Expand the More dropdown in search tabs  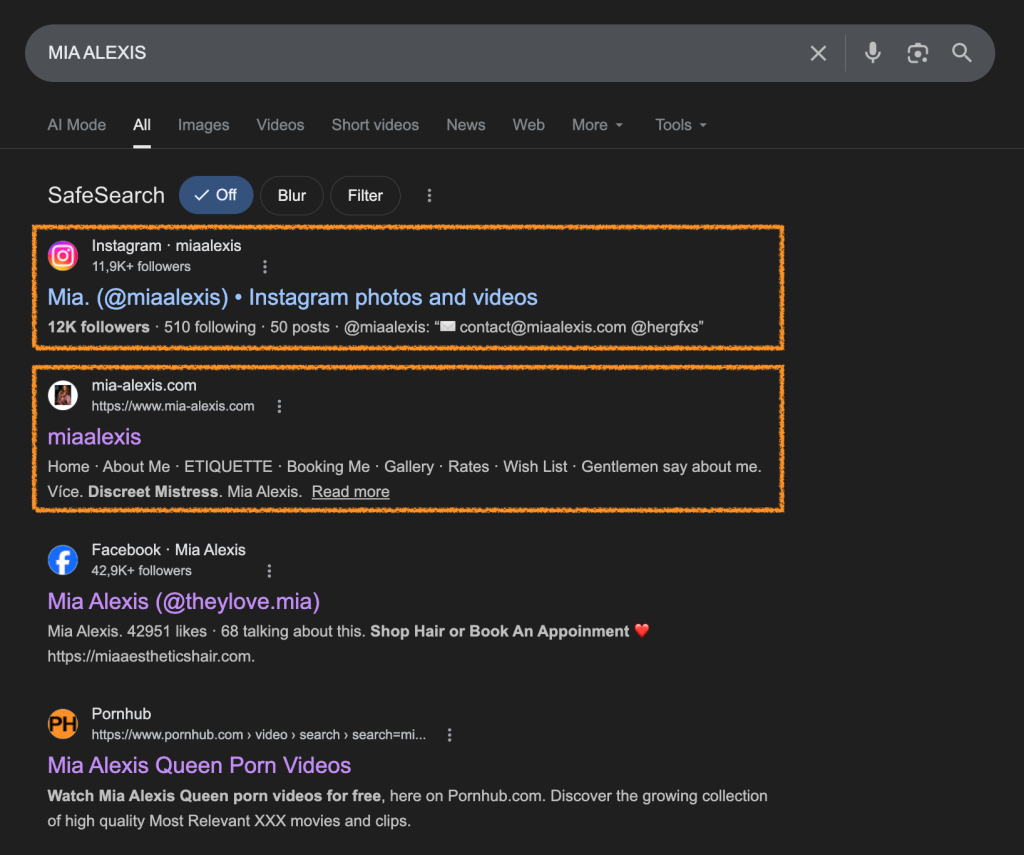click(597, 125)
